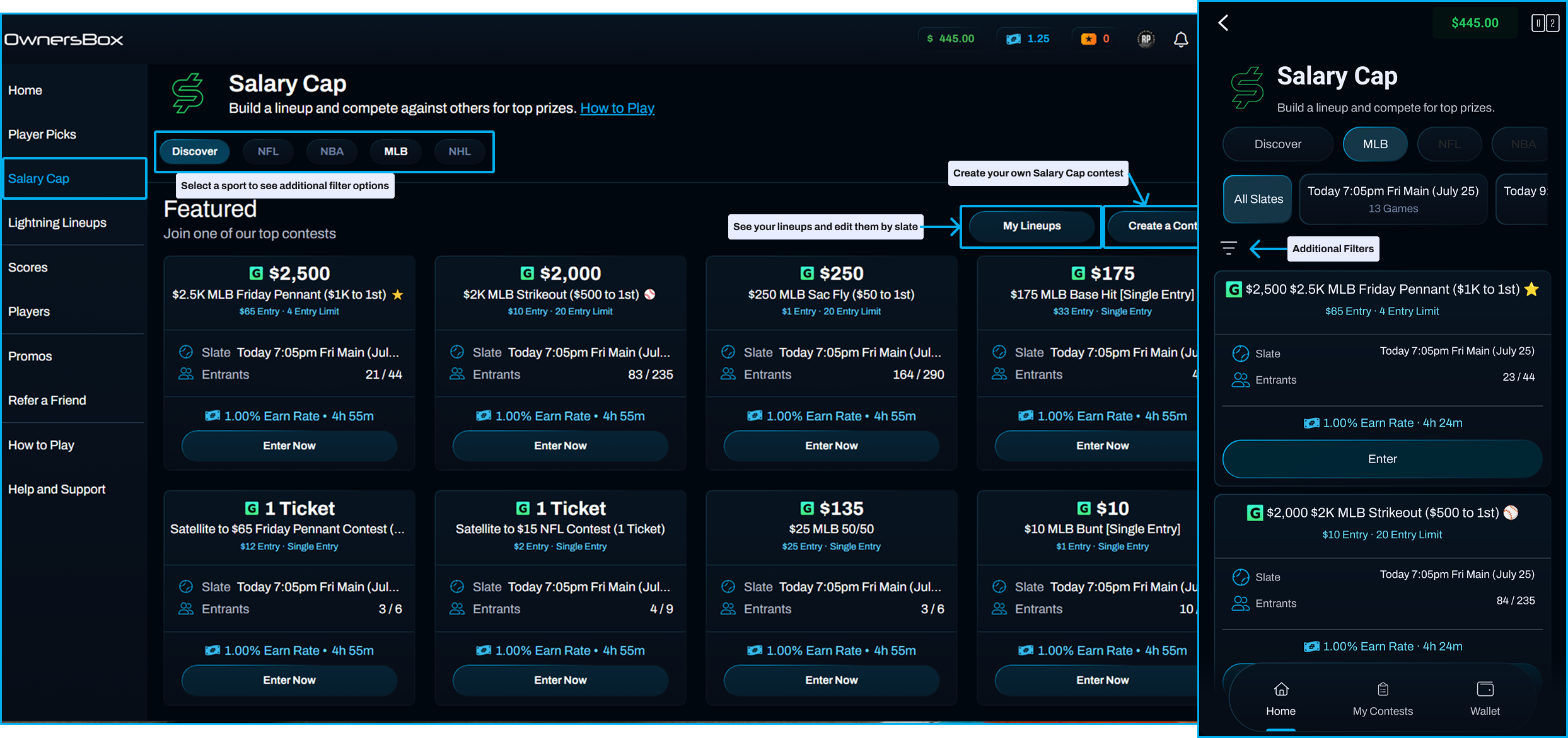Select the Discover filter tab
Screen dimensions: 1568x738
pos(194,151)
